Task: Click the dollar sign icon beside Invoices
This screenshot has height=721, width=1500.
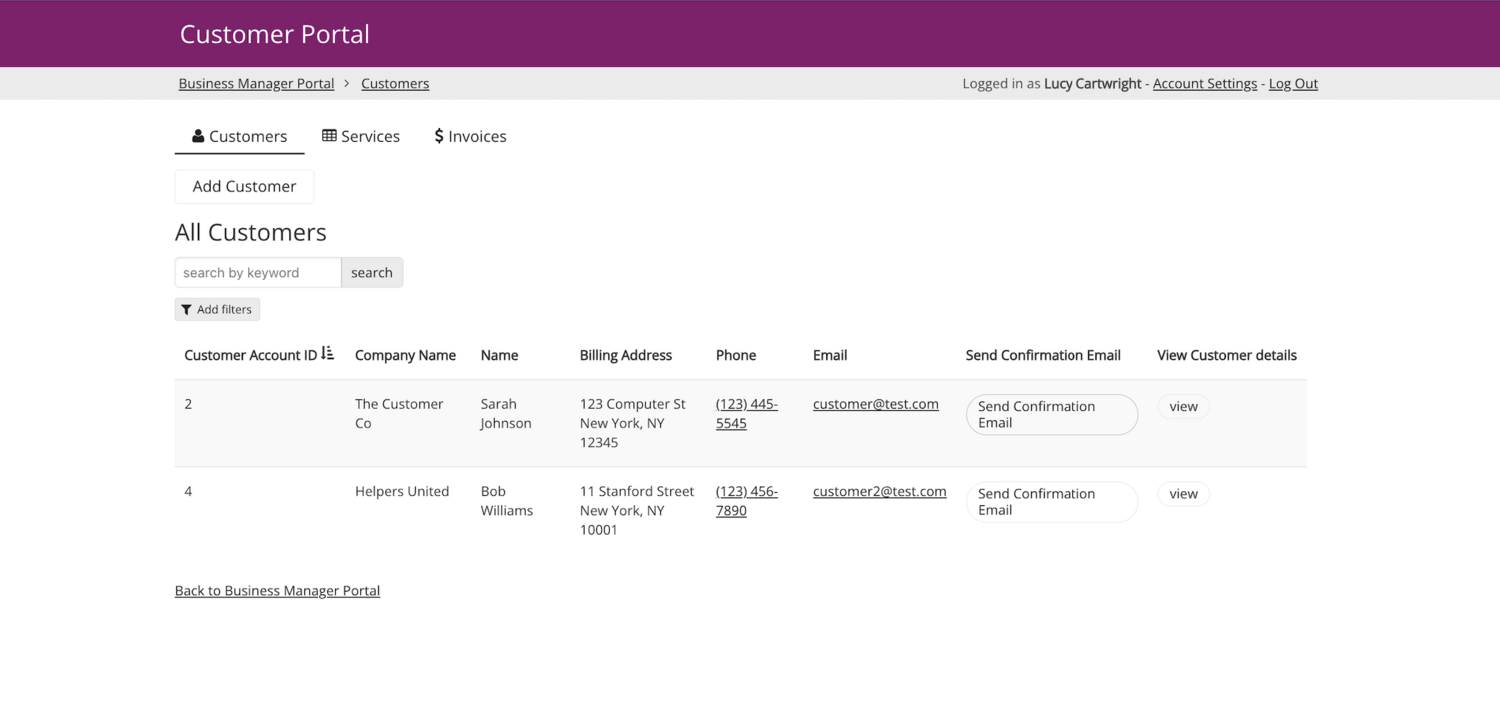Action: (438, 135)
